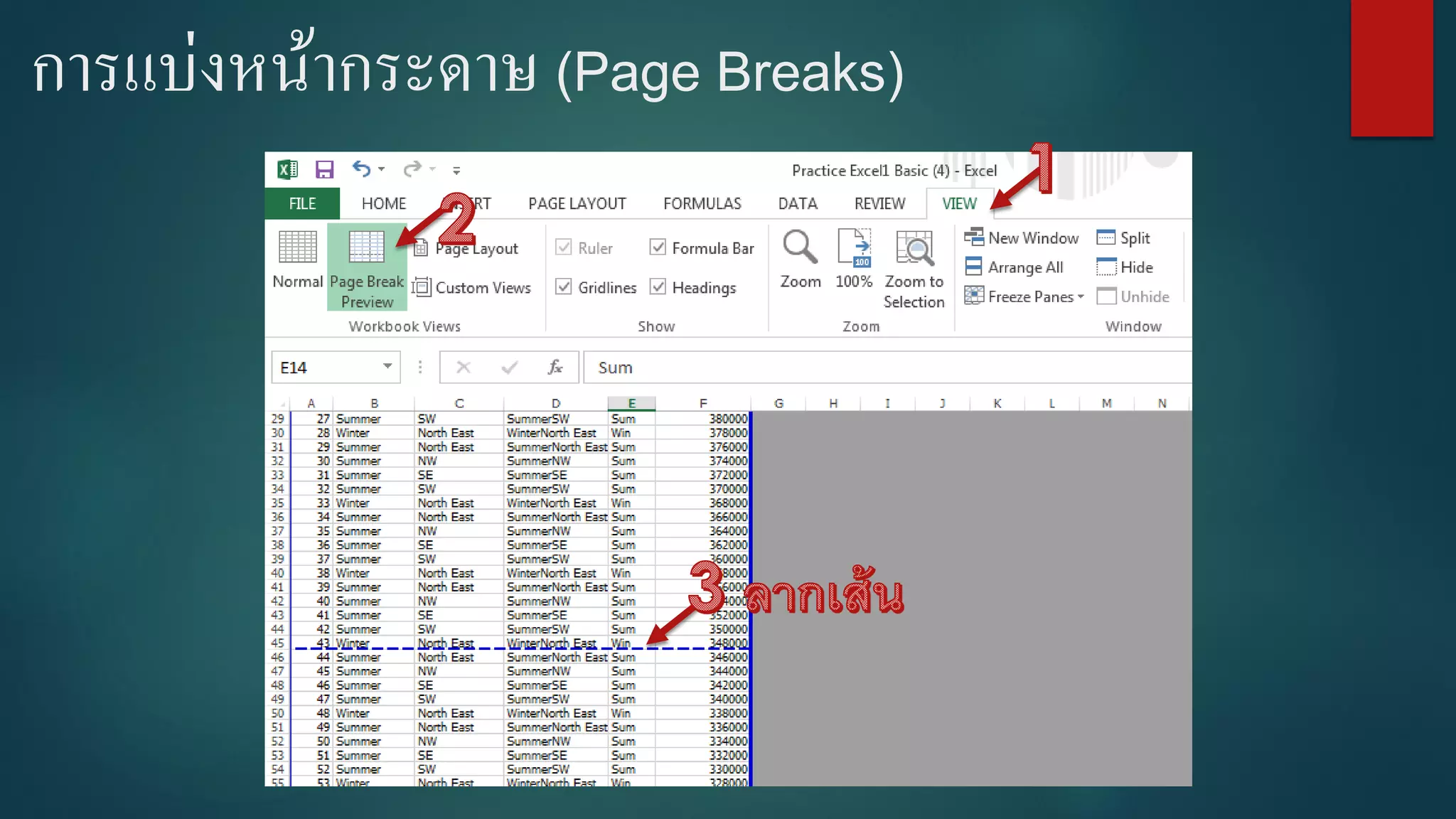Image resolution: width=1456 pixels, height=819 pixels.
Task: Click the Excel application icon
Action: point(287,169)
